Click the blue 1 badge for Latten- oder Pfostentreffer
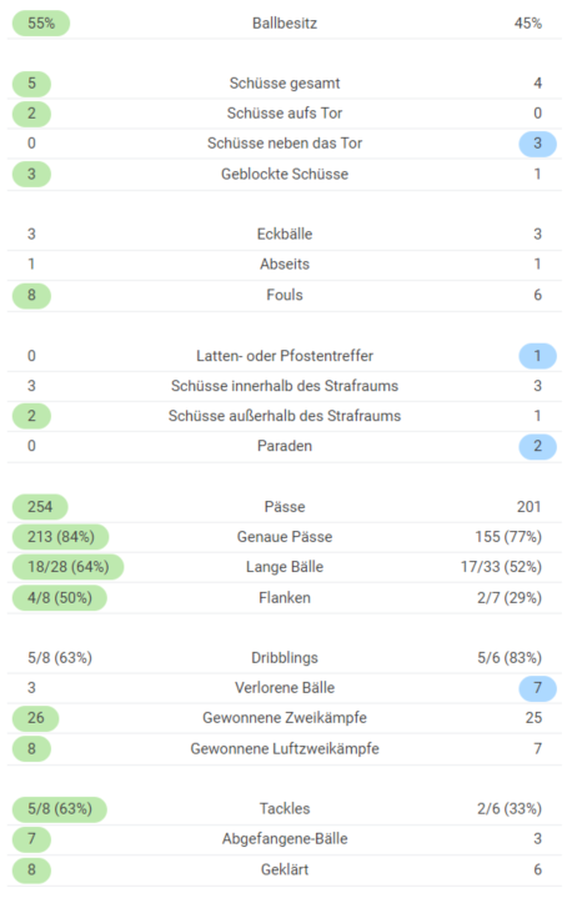 [x=537, y=356]
